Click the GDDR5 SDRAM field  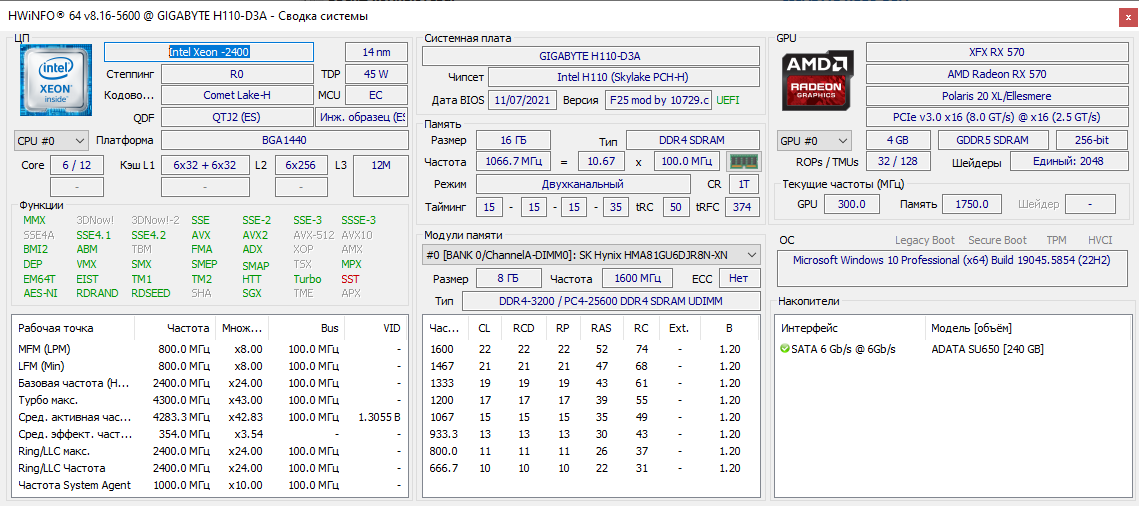point(992,140)
